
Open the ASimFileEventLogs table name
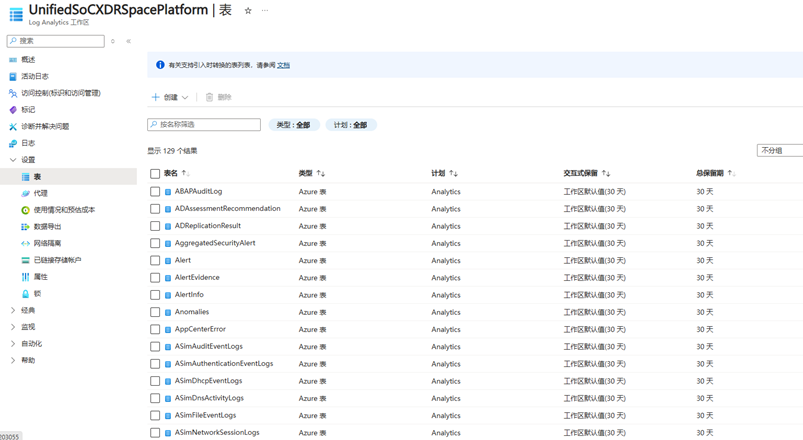click(205, 415)
